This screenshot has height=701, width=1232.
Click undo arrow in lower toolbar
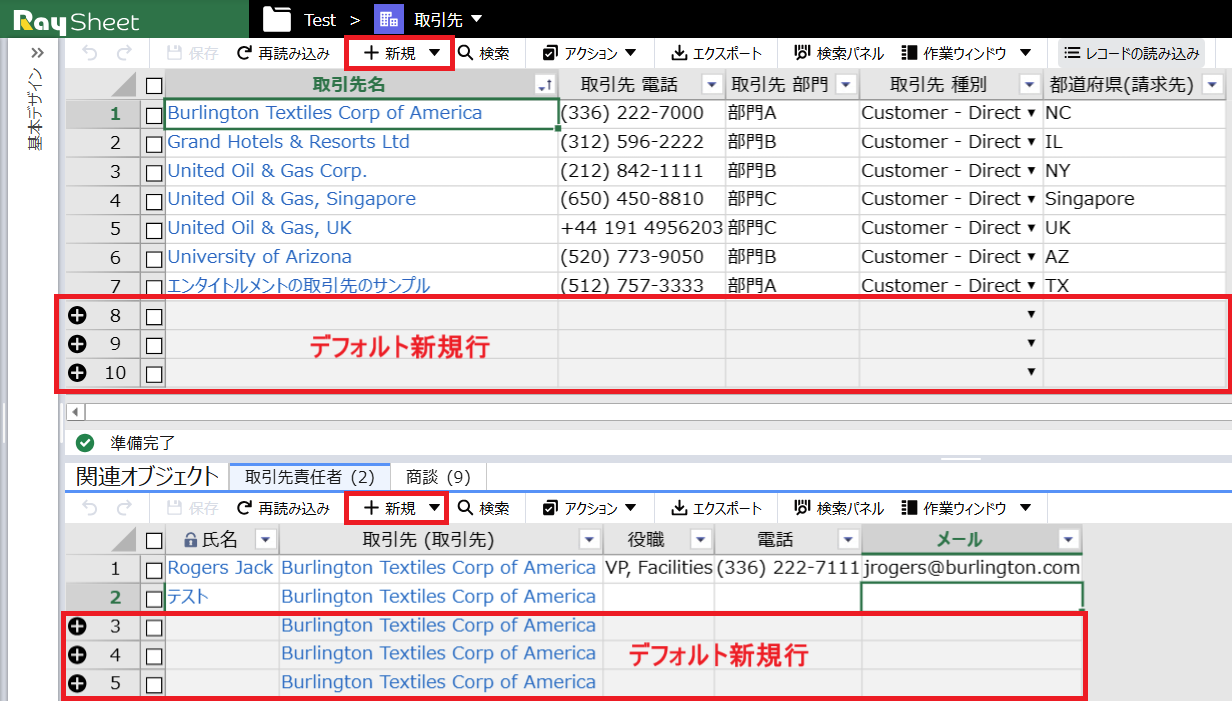90,508
